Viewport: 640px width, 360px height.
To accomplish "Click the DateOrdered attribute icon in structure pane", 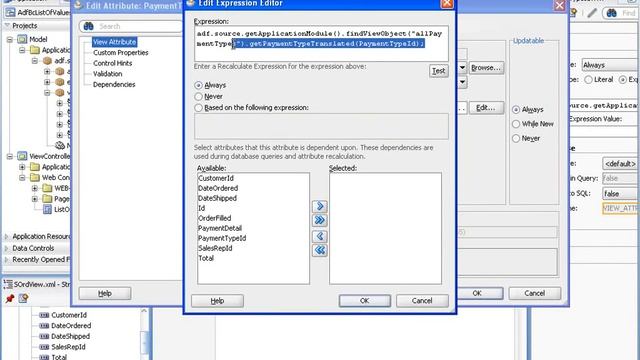I will coord(44,326).
